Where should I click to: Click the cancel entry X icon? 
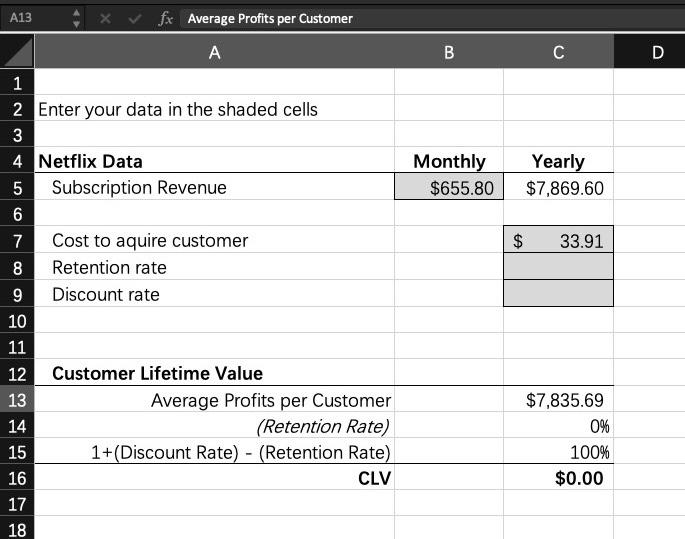(x=105, y=18)
